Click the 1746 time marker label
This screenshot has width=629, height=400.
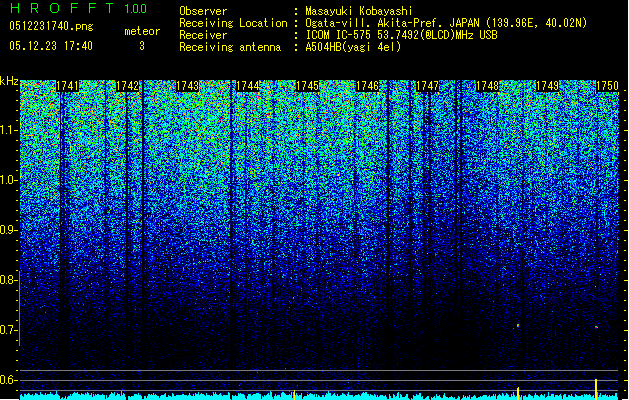pyautogui.click(x=367, y=86)
